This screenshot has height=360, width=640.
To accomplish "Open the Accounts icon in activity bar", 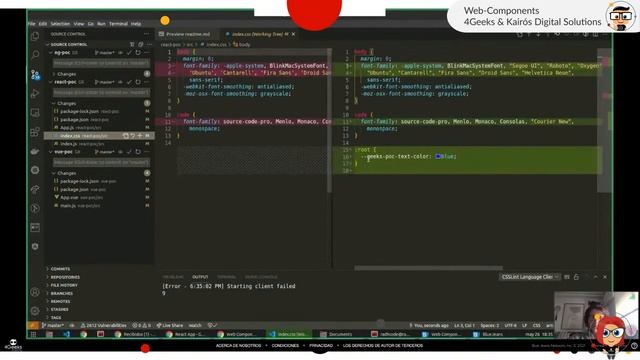I will click(x=35, y=292).
